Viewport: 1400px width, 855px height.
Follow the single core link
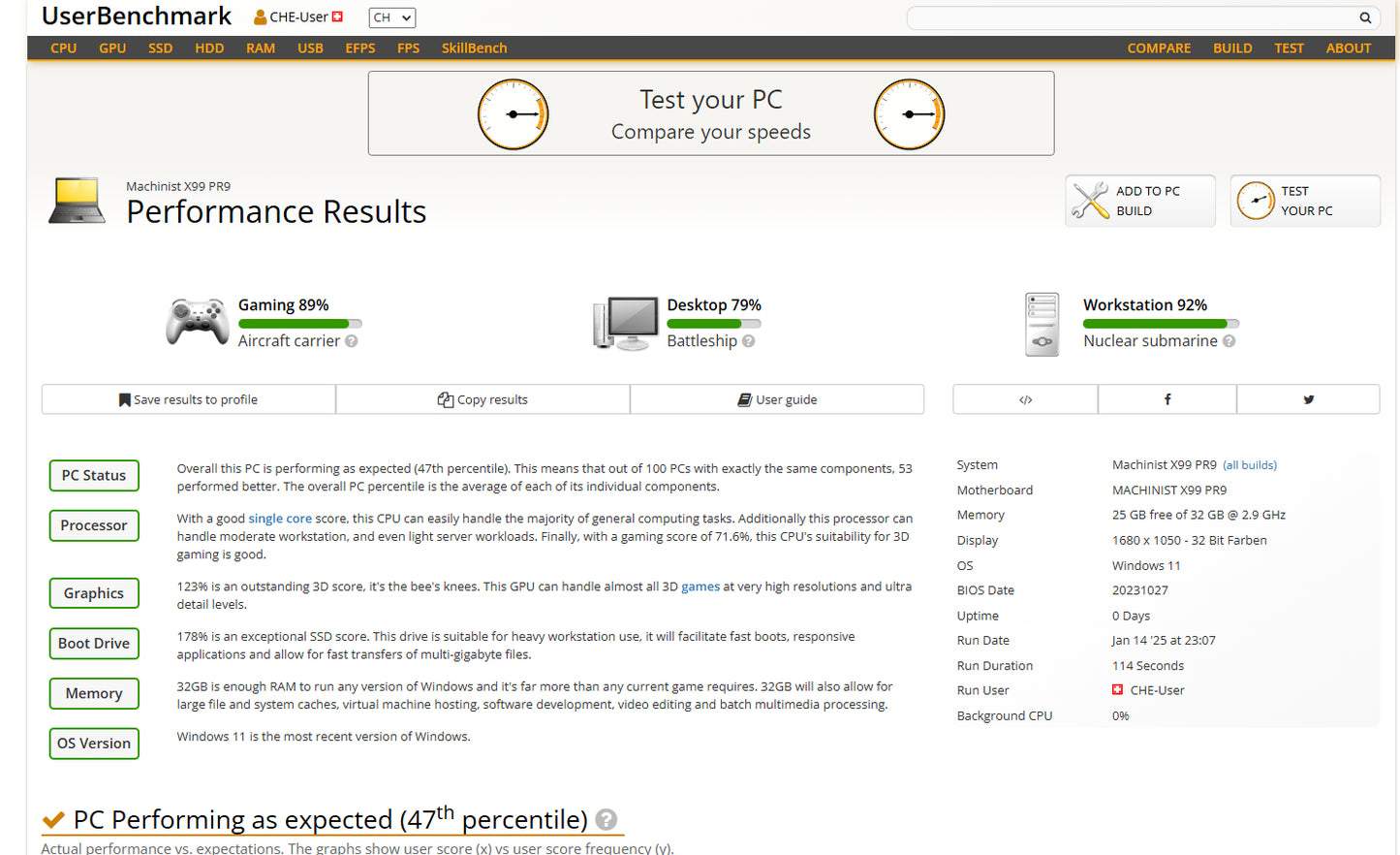pyautogui.click(x=280, y=519)
